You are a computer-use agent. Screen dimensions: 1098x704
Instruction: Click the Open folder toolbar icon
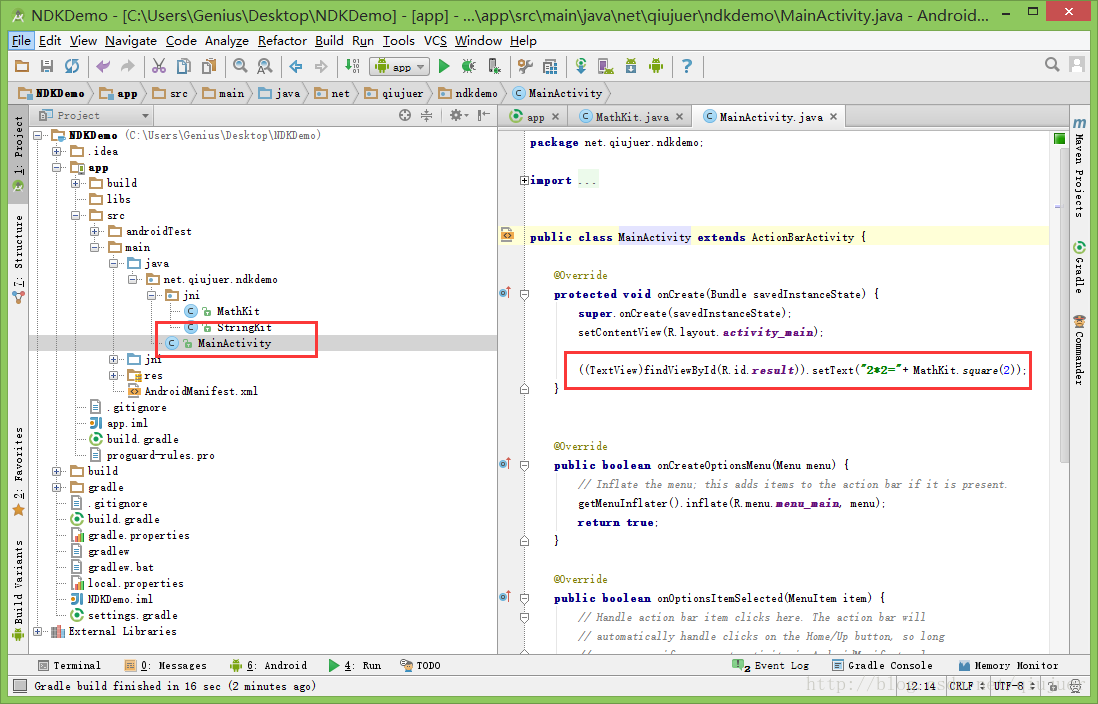click(22, 67)
